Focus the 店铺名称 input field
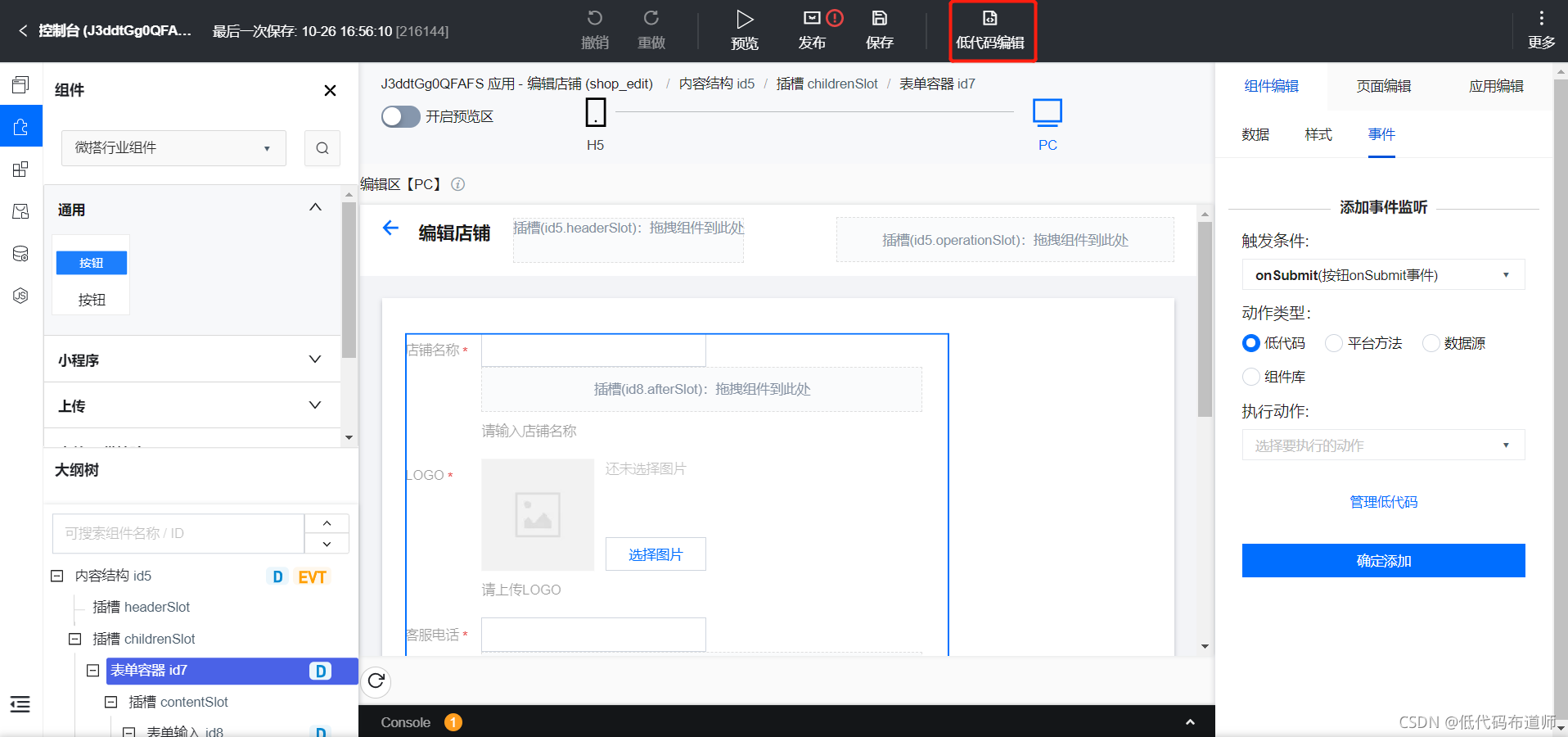1568x737 pixels. 593,350
